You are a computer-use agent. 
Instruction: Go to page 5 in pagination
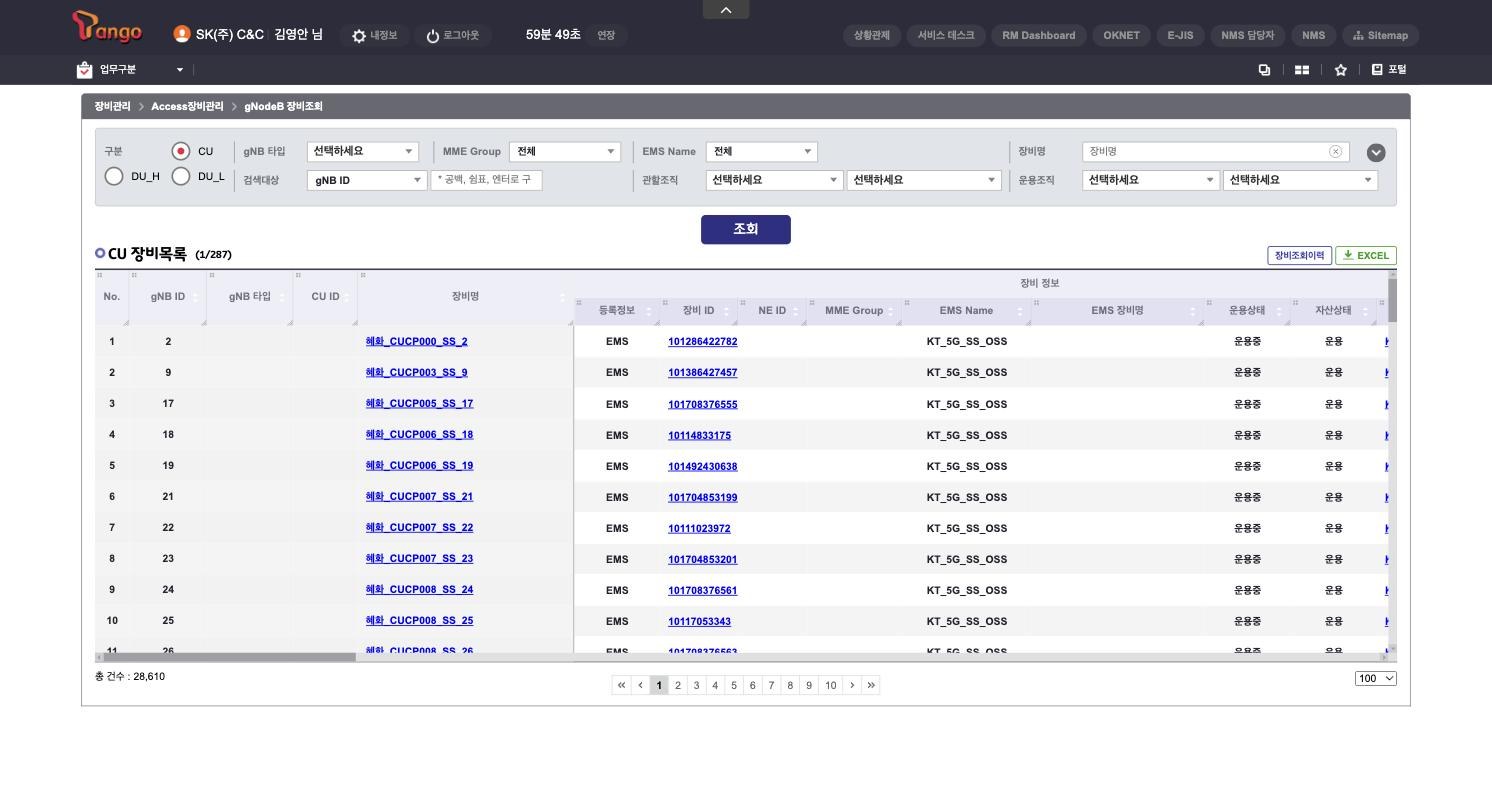coord(733,685)
